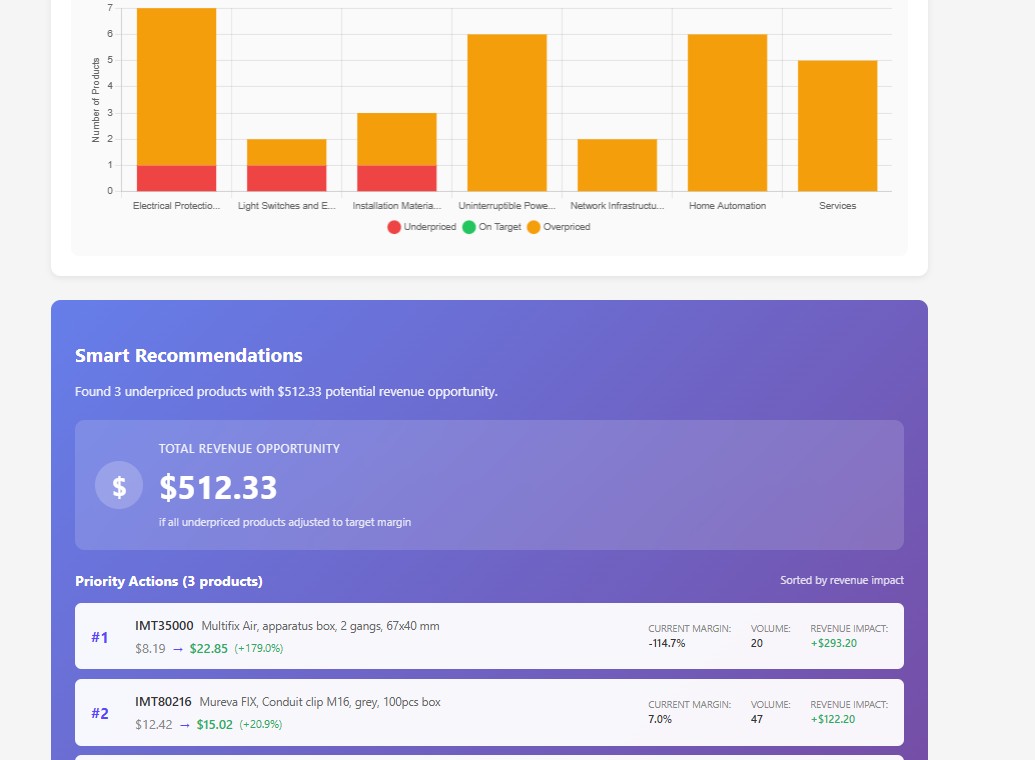Select the #2 priority rank badge
This screenshot has height=760, width=1035.
coord(100,713)
